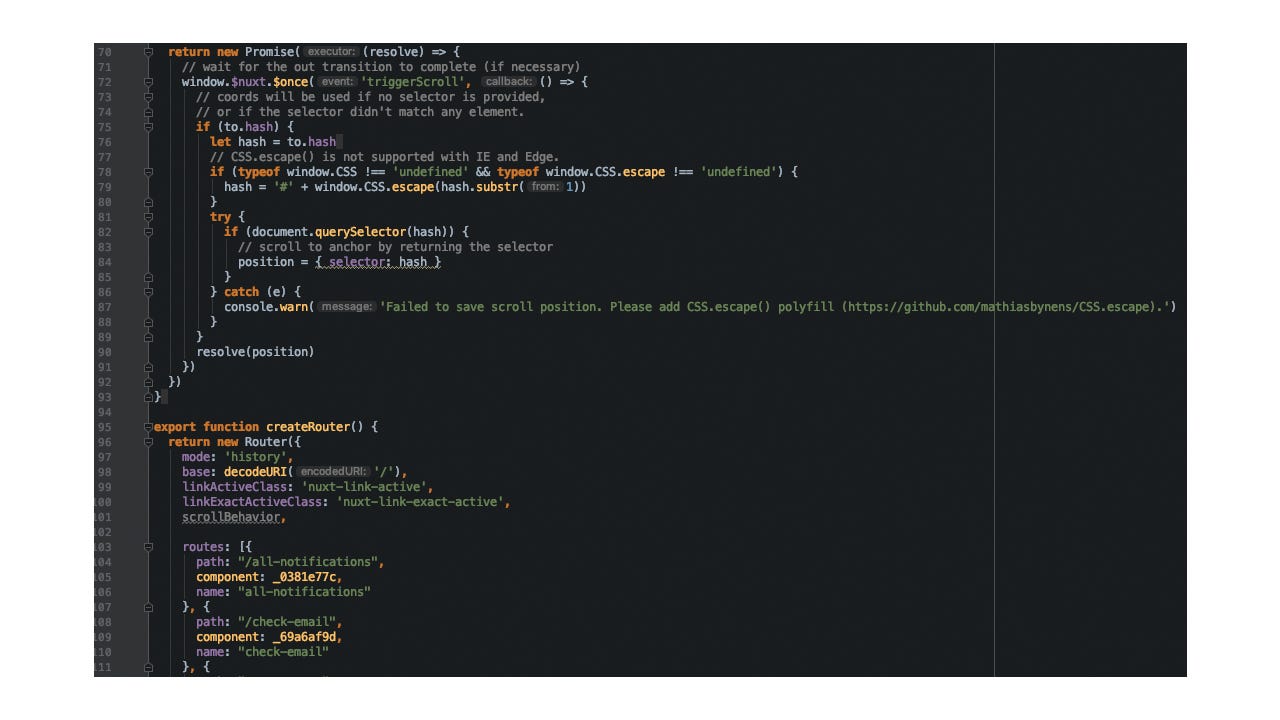Viewport: 1280px width, 720px height.
Task: Collapse the $once callback block on line 72
Action: [147, 81]
